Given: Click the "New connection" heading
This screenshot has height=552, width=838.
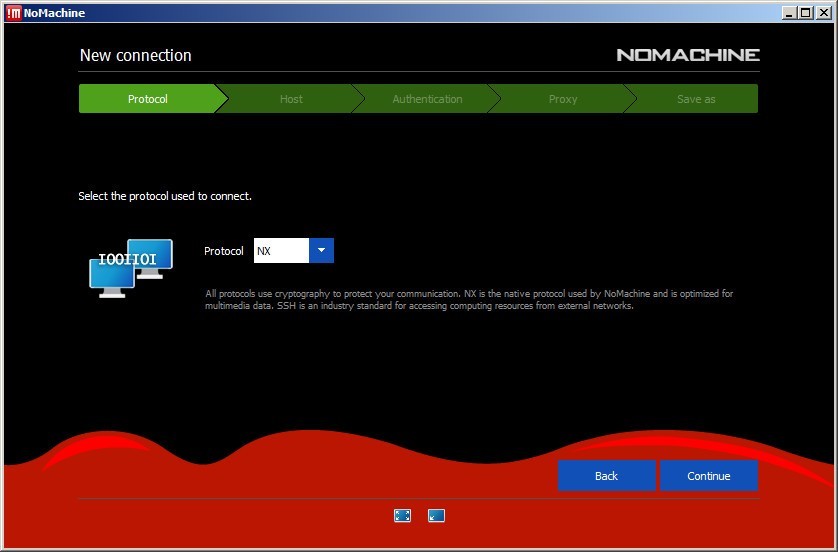Looking at the screenshot, I should 135,55.
